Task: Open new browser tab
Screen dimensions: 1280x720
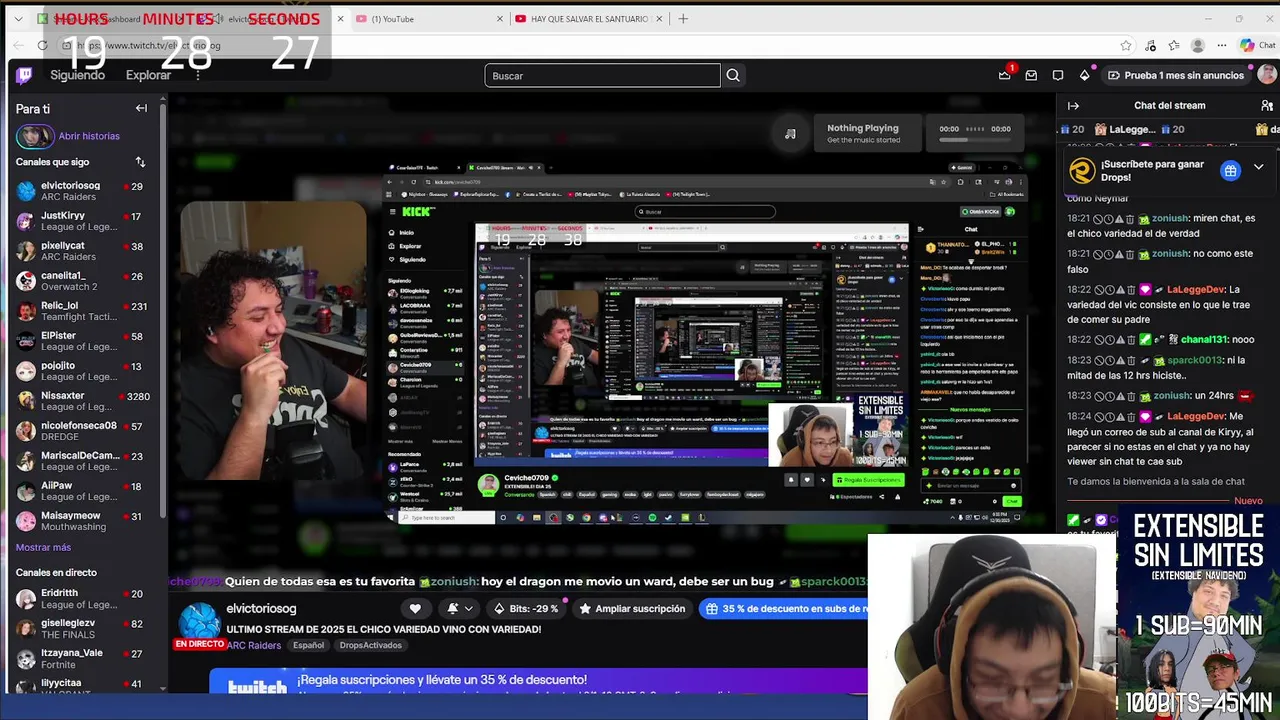Action: [683, 18]
